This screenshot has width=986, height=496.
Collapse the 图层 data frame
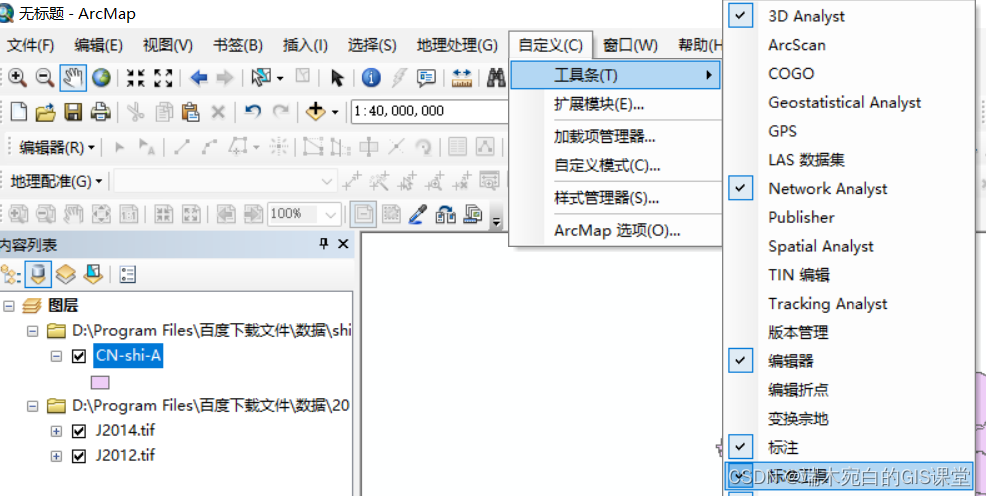click(x=9, y=306)
